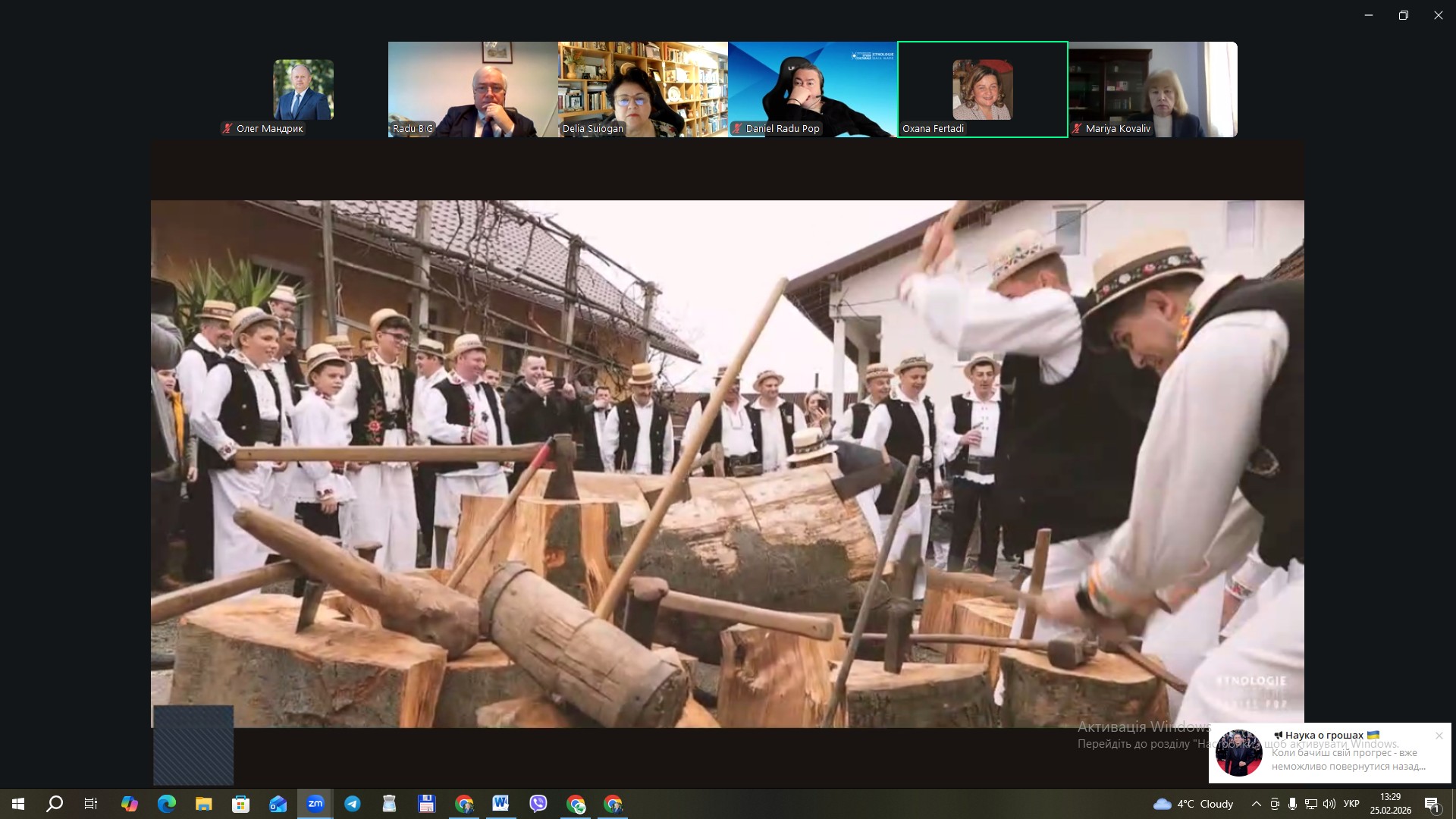The width and height of the screenshot is (1456, 819).
Task: Launch Microsoft Edge from taskbar
Action: point(166,804)
